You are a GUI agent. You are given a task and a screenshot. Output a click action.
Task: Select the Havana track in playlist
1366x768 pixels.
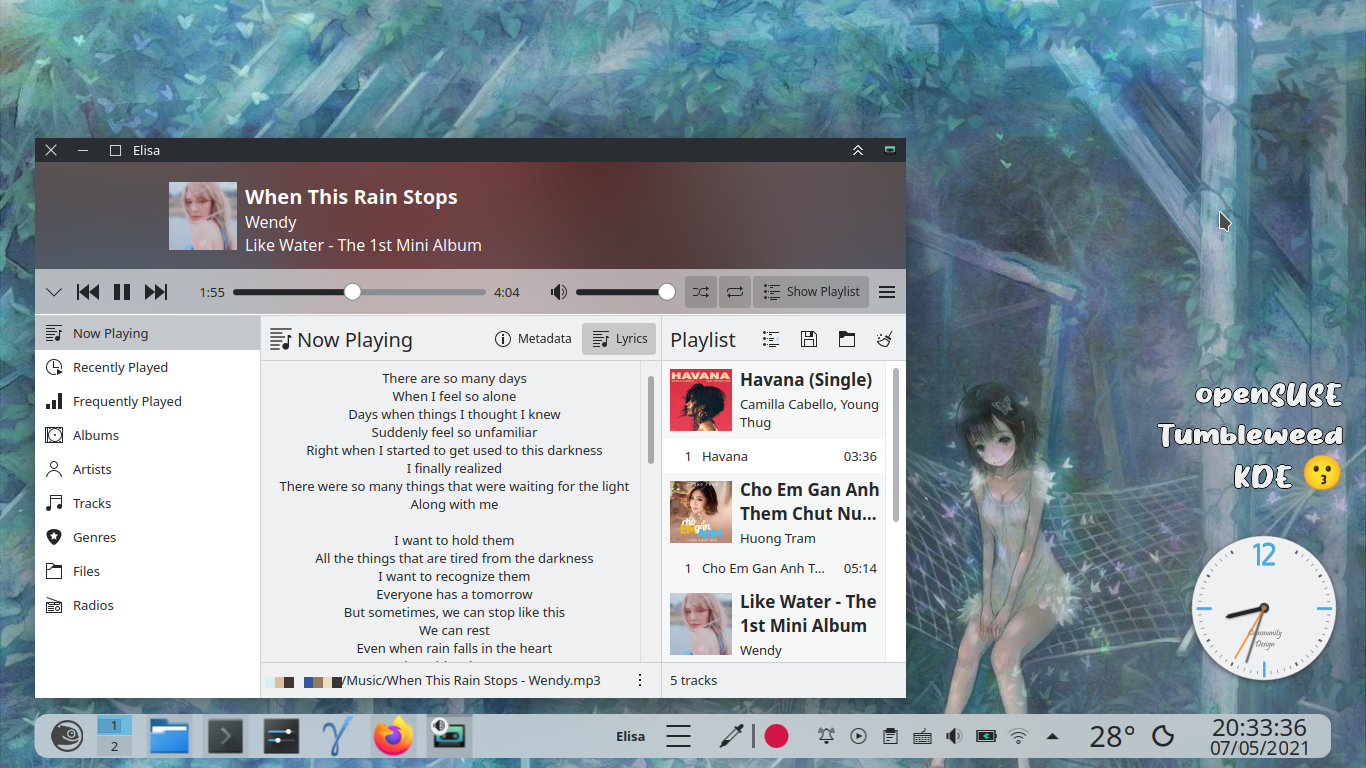(774, 456)
